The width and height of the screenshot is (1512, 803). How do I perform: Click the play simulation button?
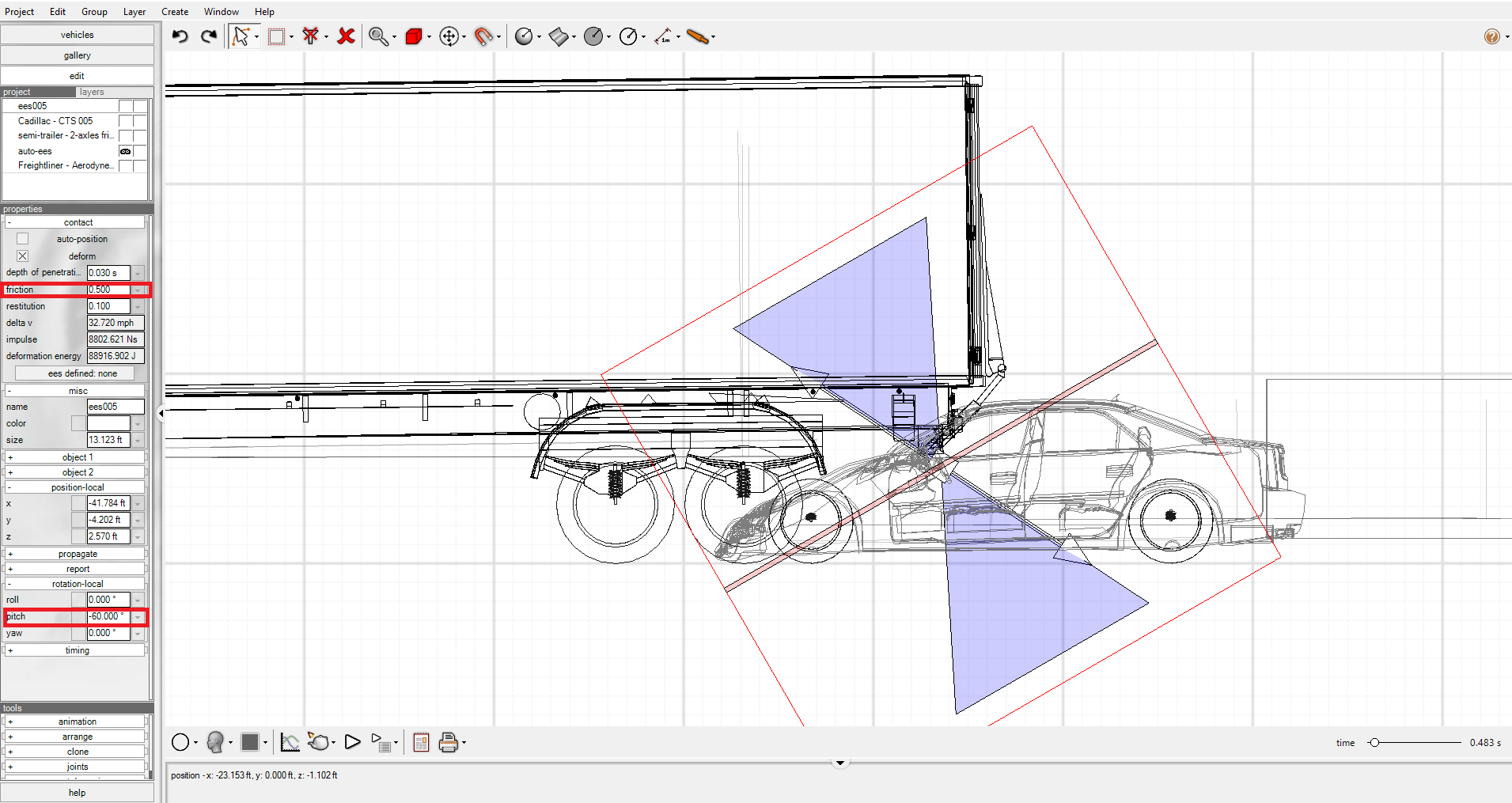point(353,742)
